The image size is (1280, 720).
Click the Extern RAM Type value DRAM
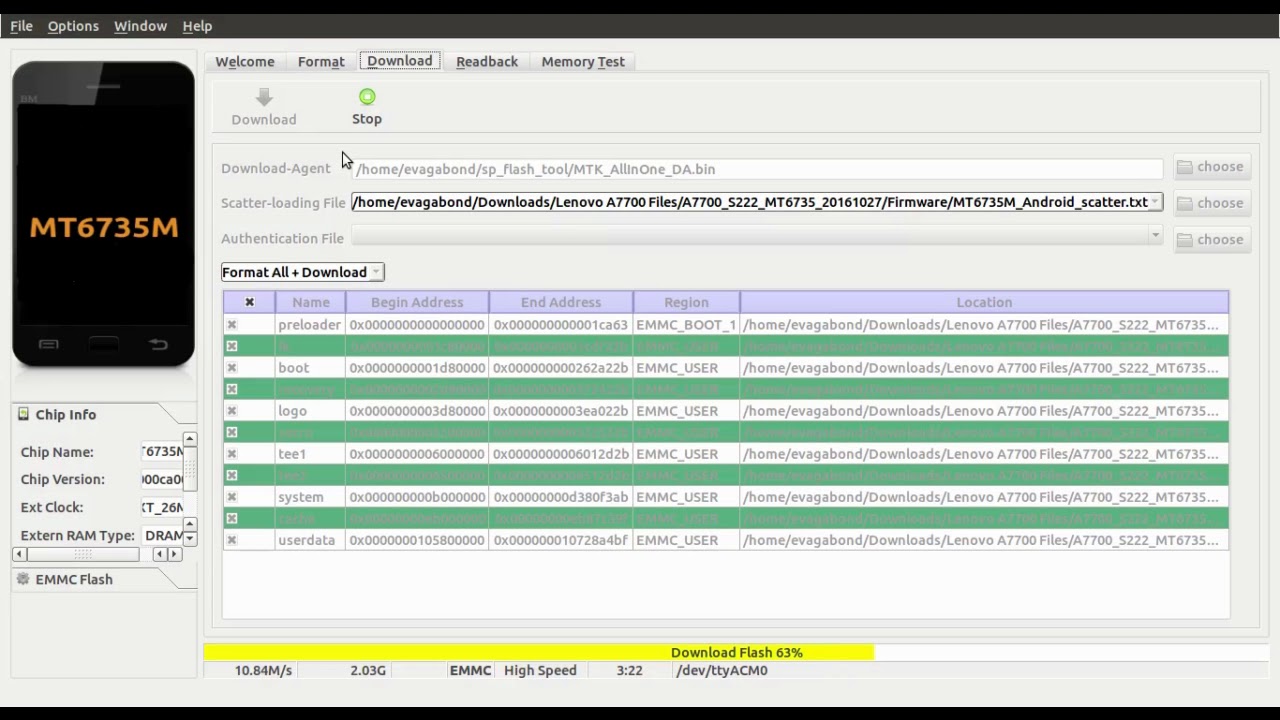point(163,536)
